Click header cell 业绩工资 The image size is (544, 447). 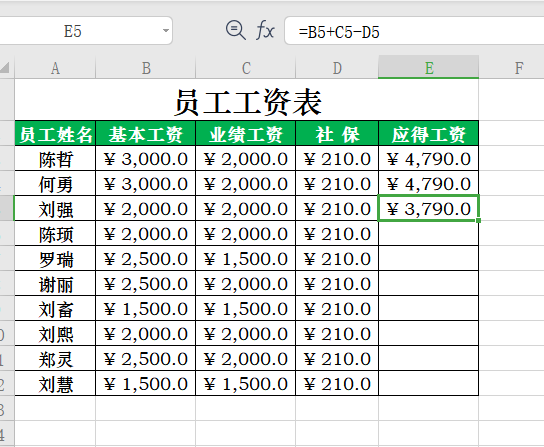click(246, 133)
